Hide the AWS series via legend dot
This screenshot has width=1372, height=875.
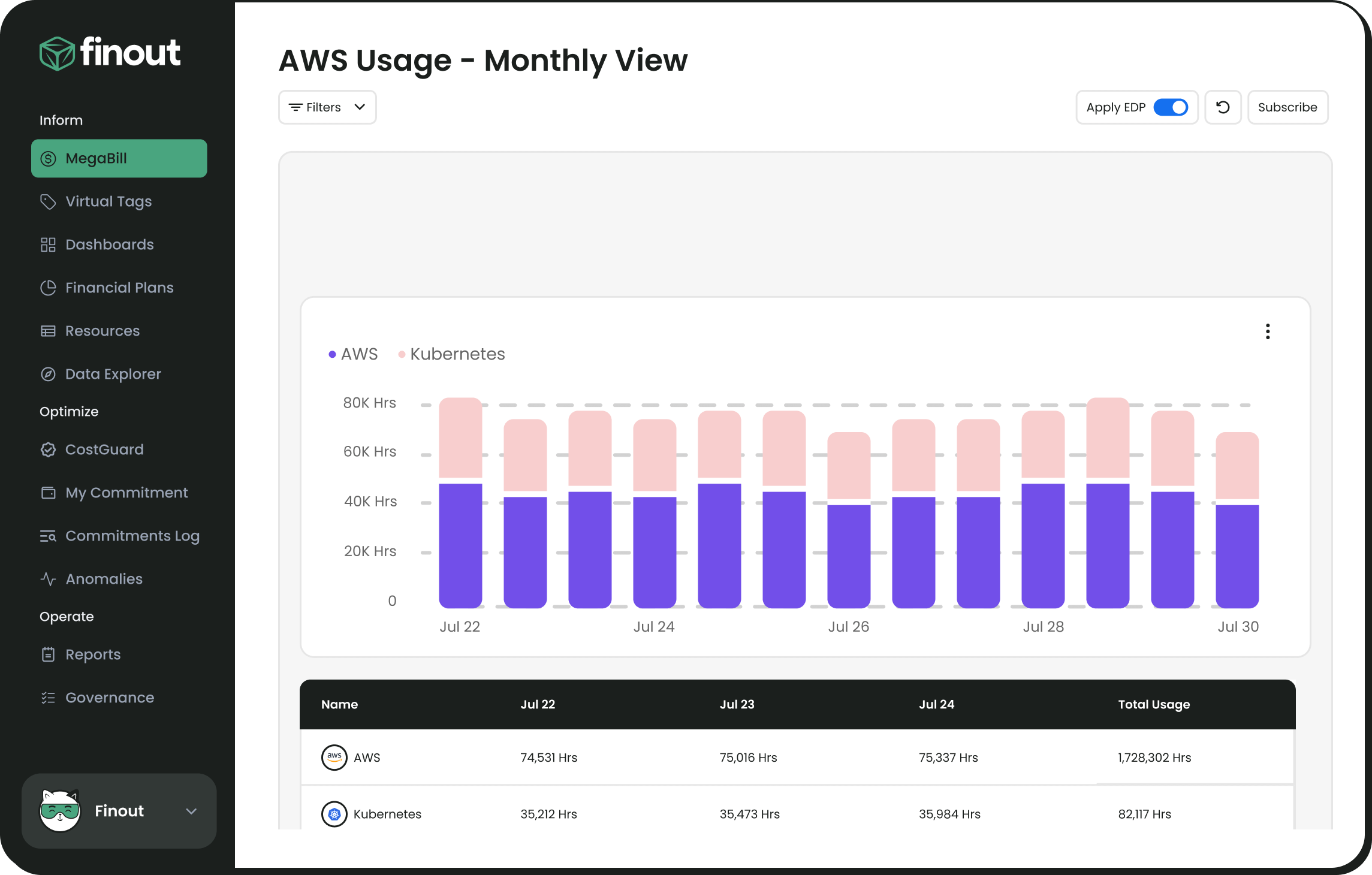332,354
